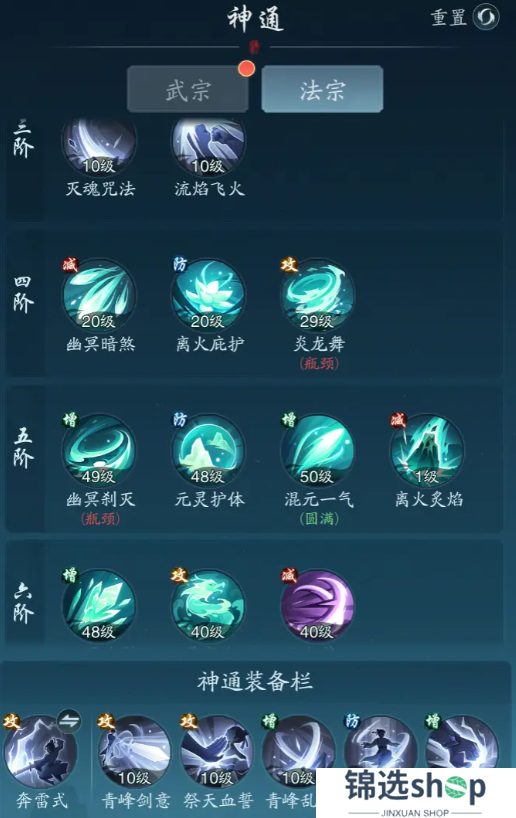Select the level 48 crystal skill in 六阶
This screenshot has height=818, width=516.
(99, 606)
